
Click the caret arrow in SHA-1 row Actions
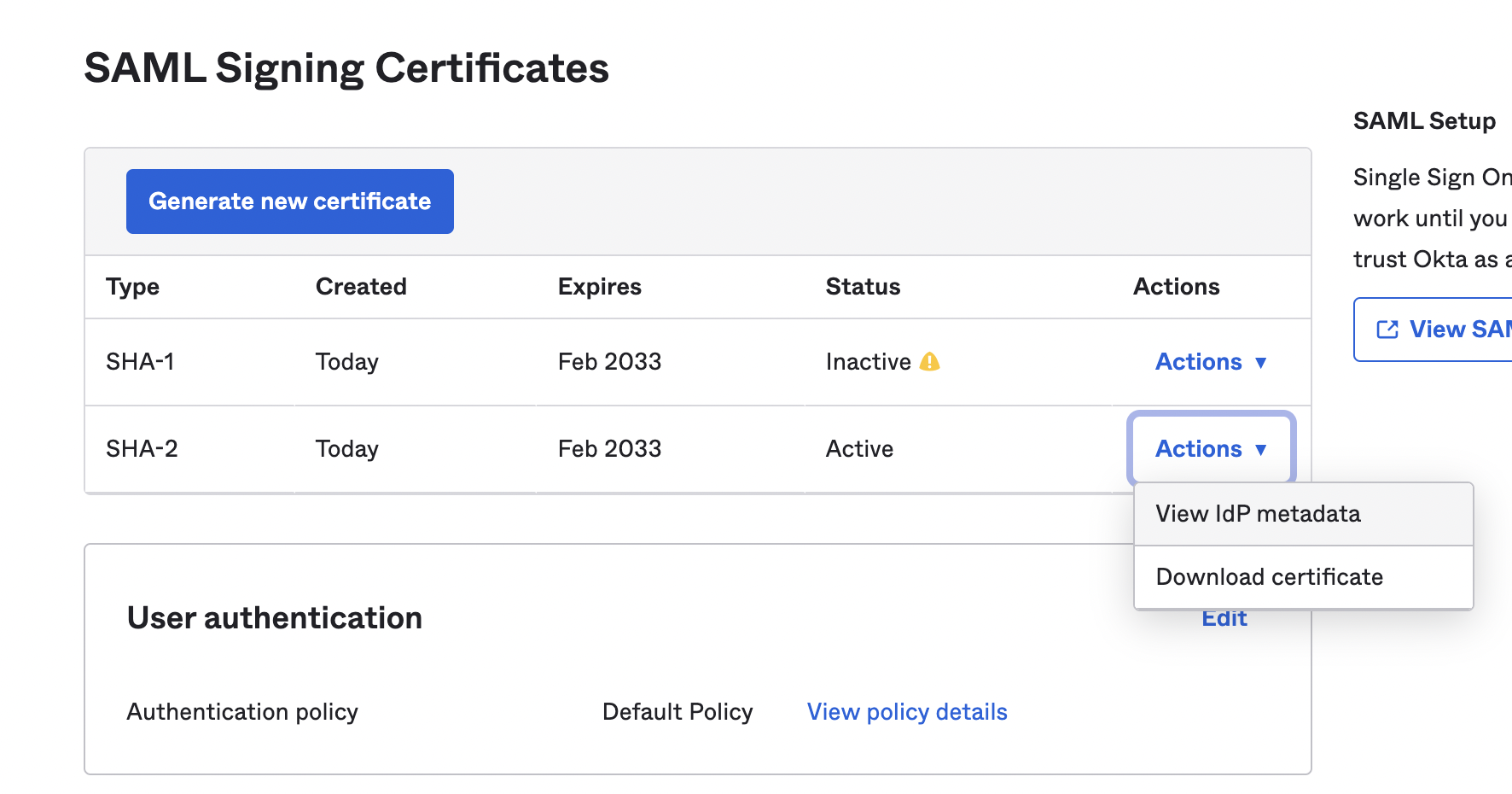click(x=1260, y=363)
